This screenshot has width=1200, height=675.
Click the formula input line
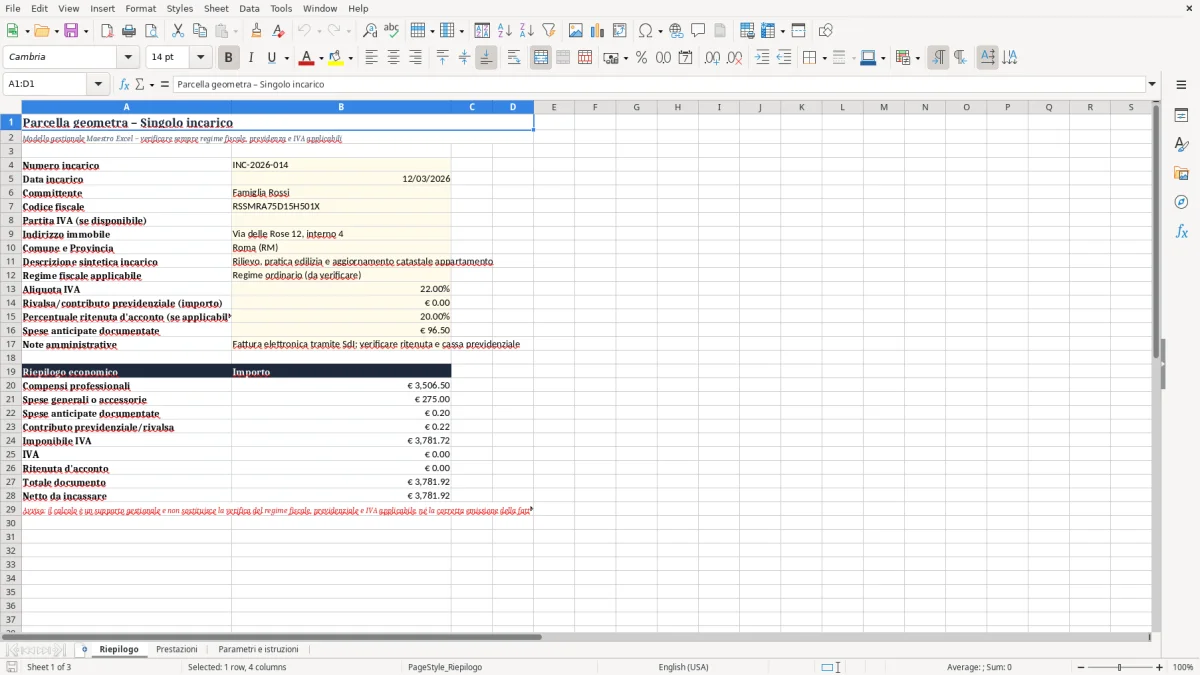pyautogui.click(x=658, y=84)
